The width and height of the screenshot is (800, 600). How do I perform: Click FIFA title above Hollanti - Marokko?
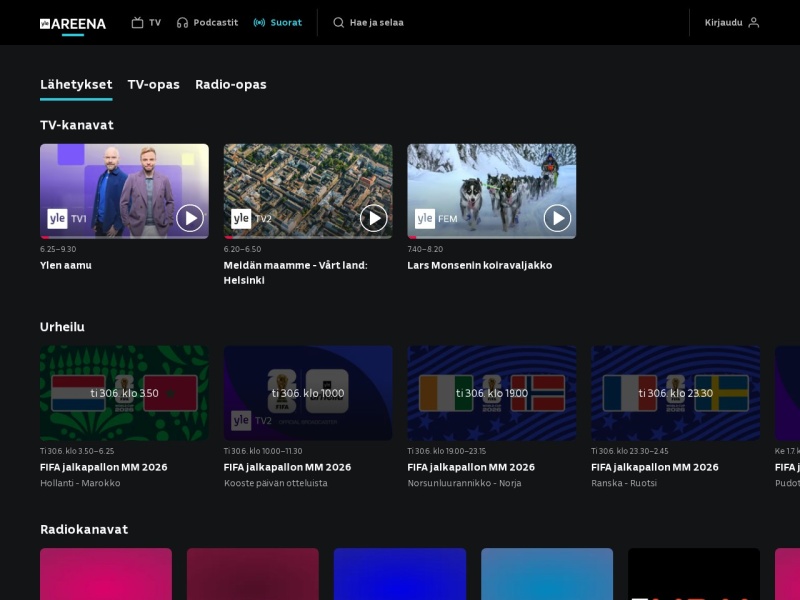click(x=104, y=467)
